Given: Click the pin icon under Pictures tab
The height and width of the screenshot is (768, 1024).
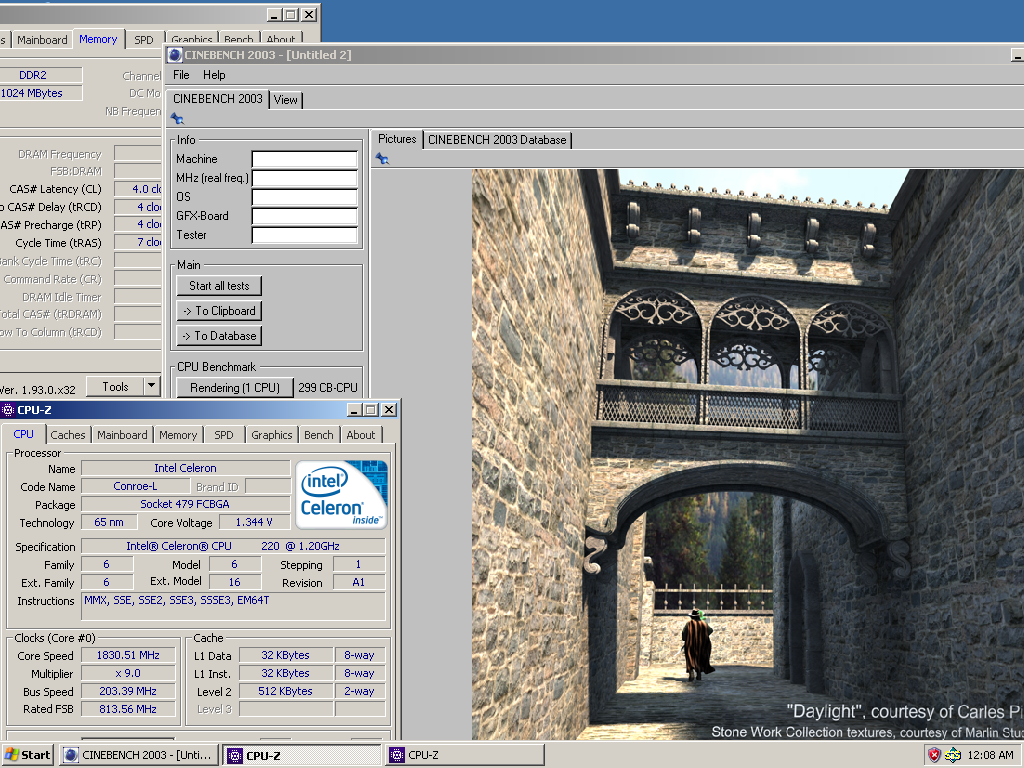Looking at the screenshot, I should pyautogui.click(x=382, y=159).
